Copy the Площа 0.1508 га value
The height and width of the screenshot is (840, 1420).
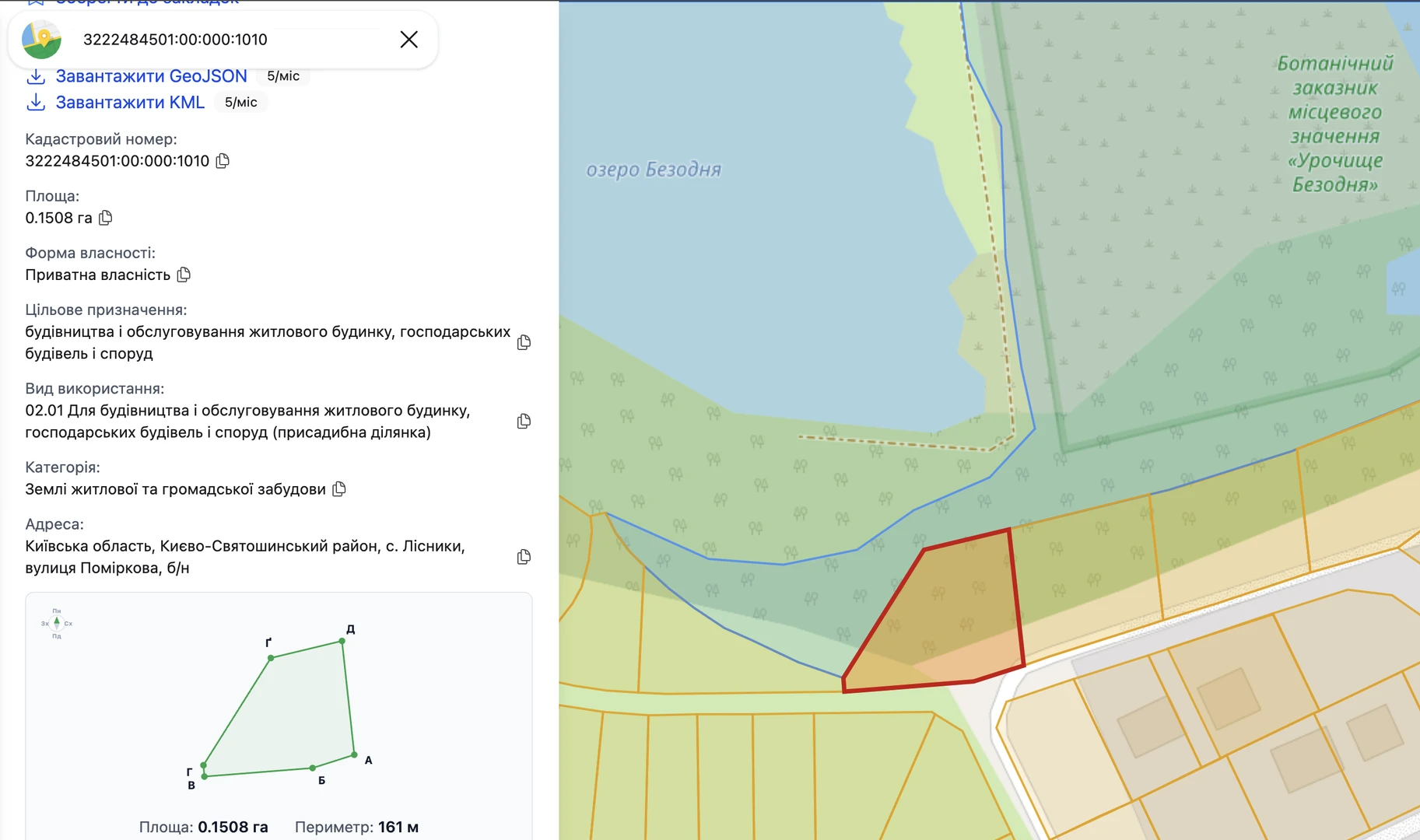106,218
